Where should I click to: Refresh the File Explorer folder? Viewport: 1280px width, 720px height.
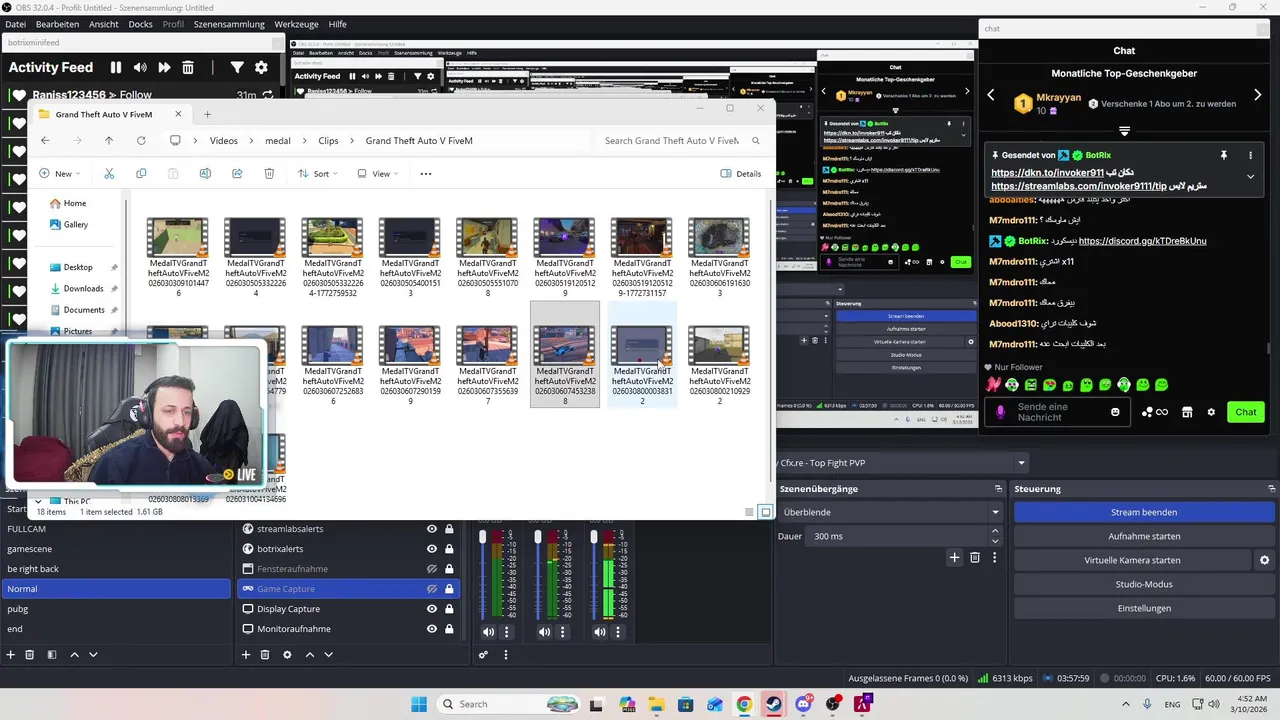click(x=141, y=141)
